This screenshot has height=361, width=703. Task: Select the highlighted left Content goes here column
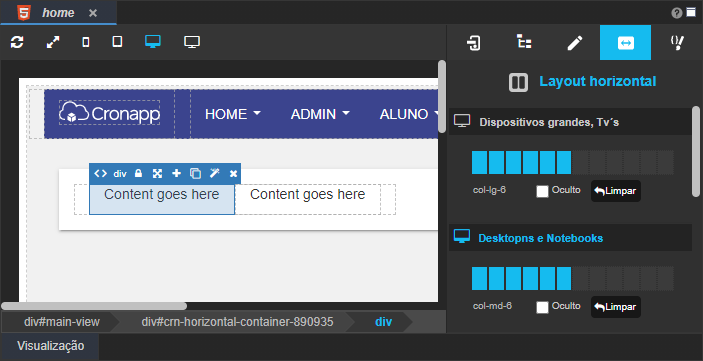pos(162,199)
